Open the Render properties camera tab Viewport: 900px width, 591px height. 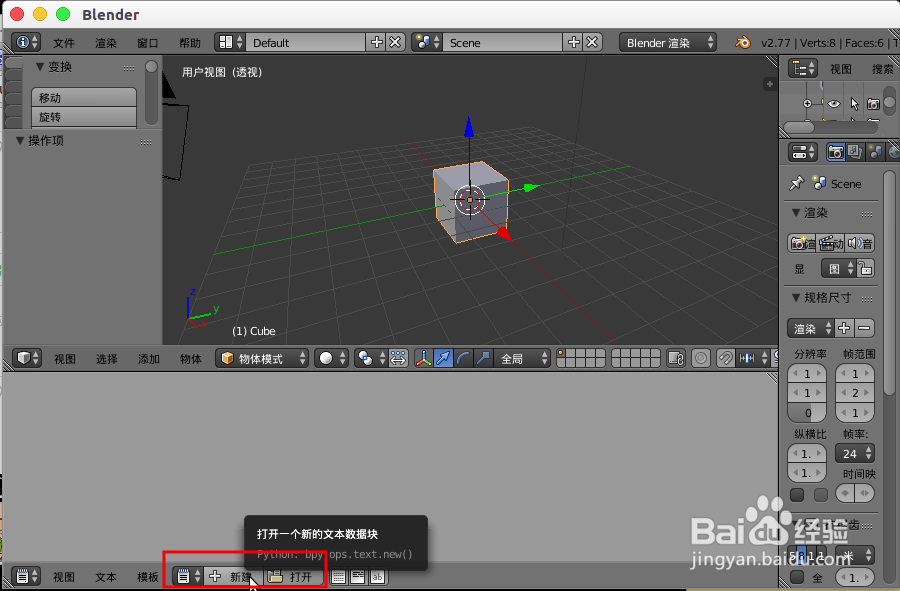pos(836,151)
